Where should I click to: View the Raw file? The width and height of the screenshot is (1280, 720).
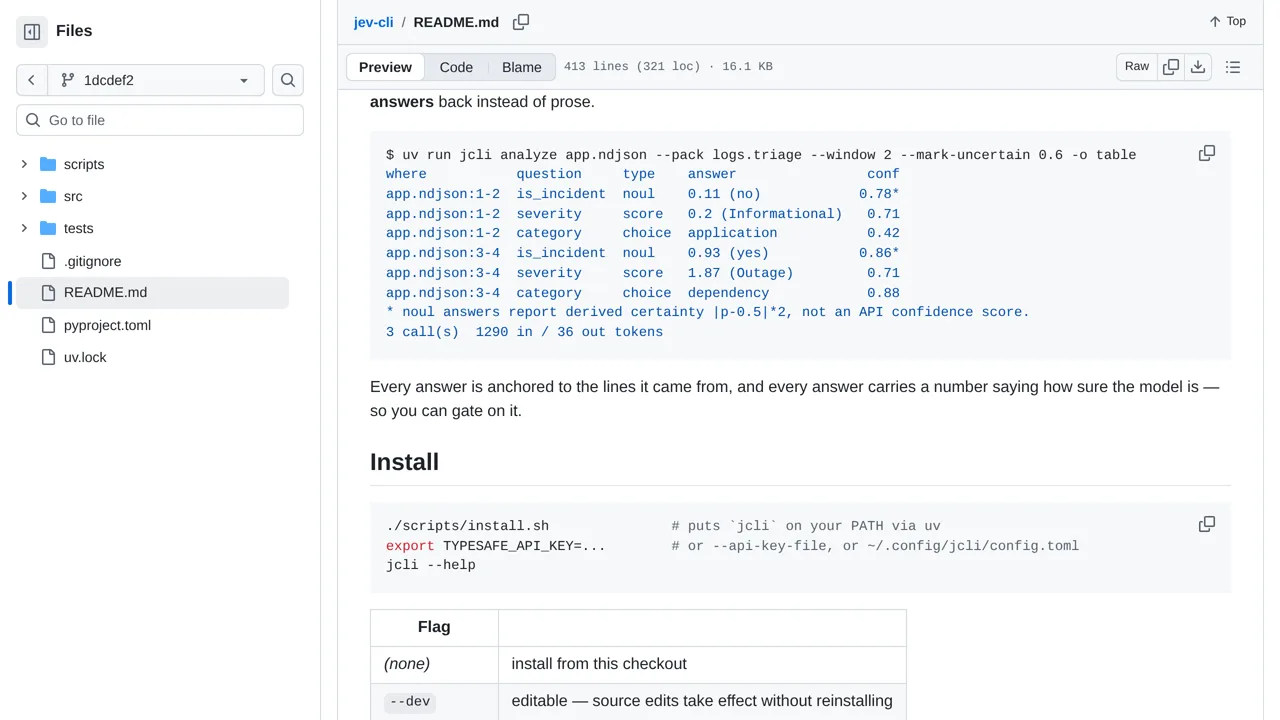coord(1137,66)
